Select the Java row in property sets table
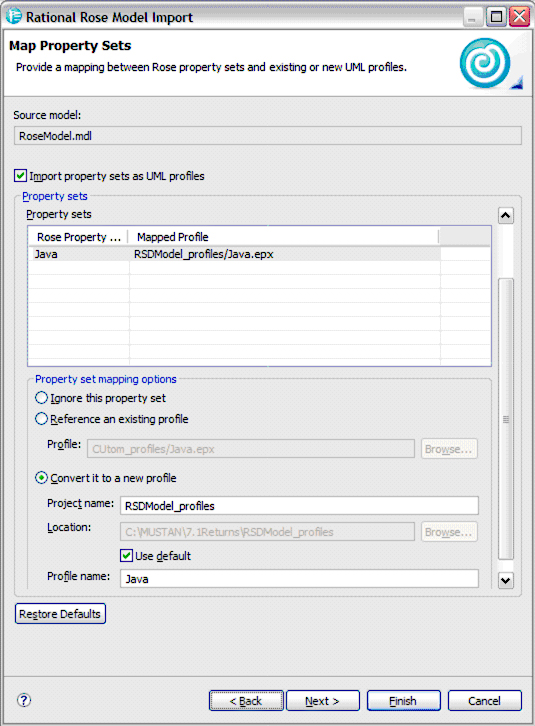 tap(236, 254)
